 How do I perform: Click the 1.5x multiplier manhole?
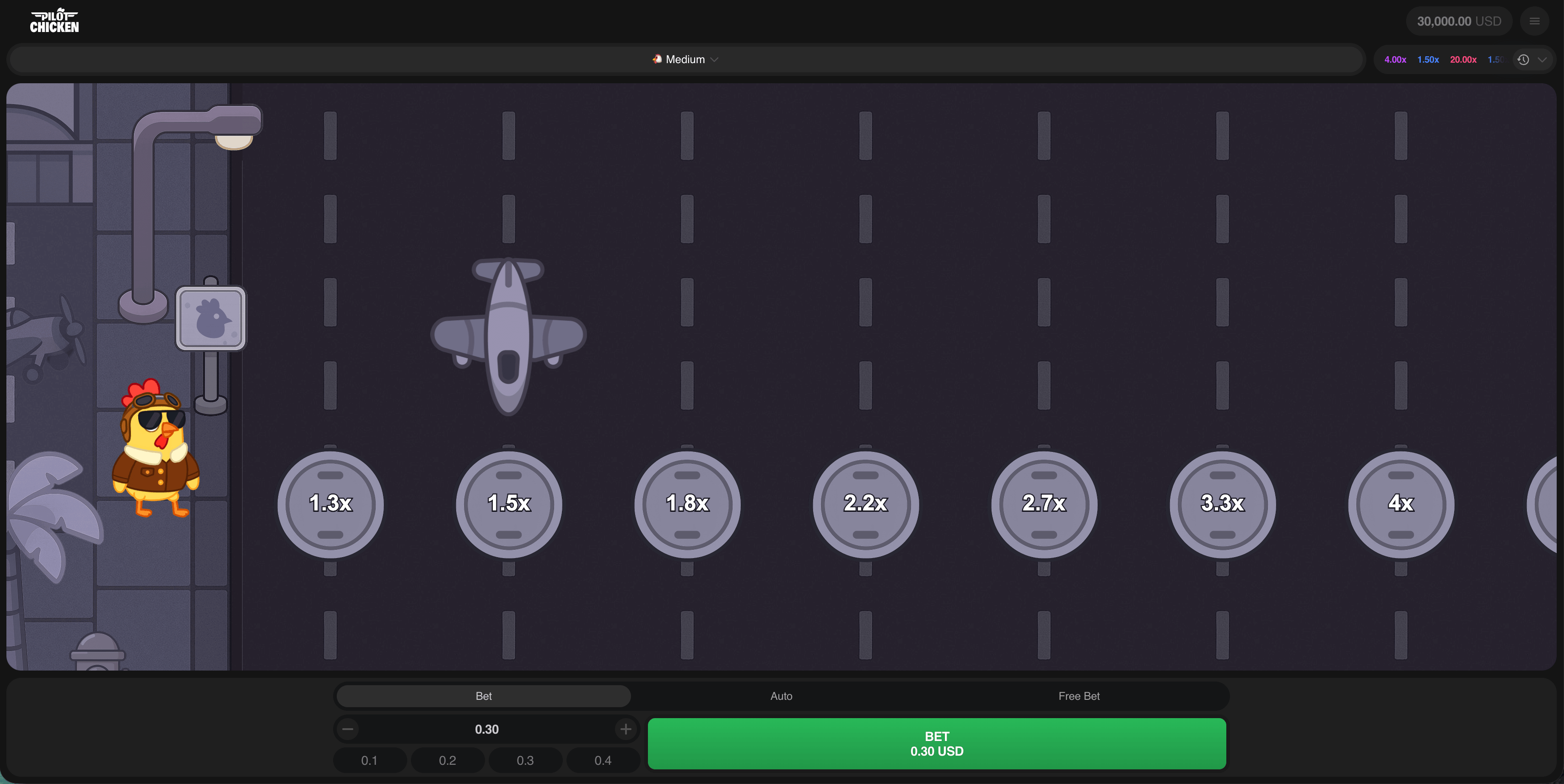click(509, 504)
